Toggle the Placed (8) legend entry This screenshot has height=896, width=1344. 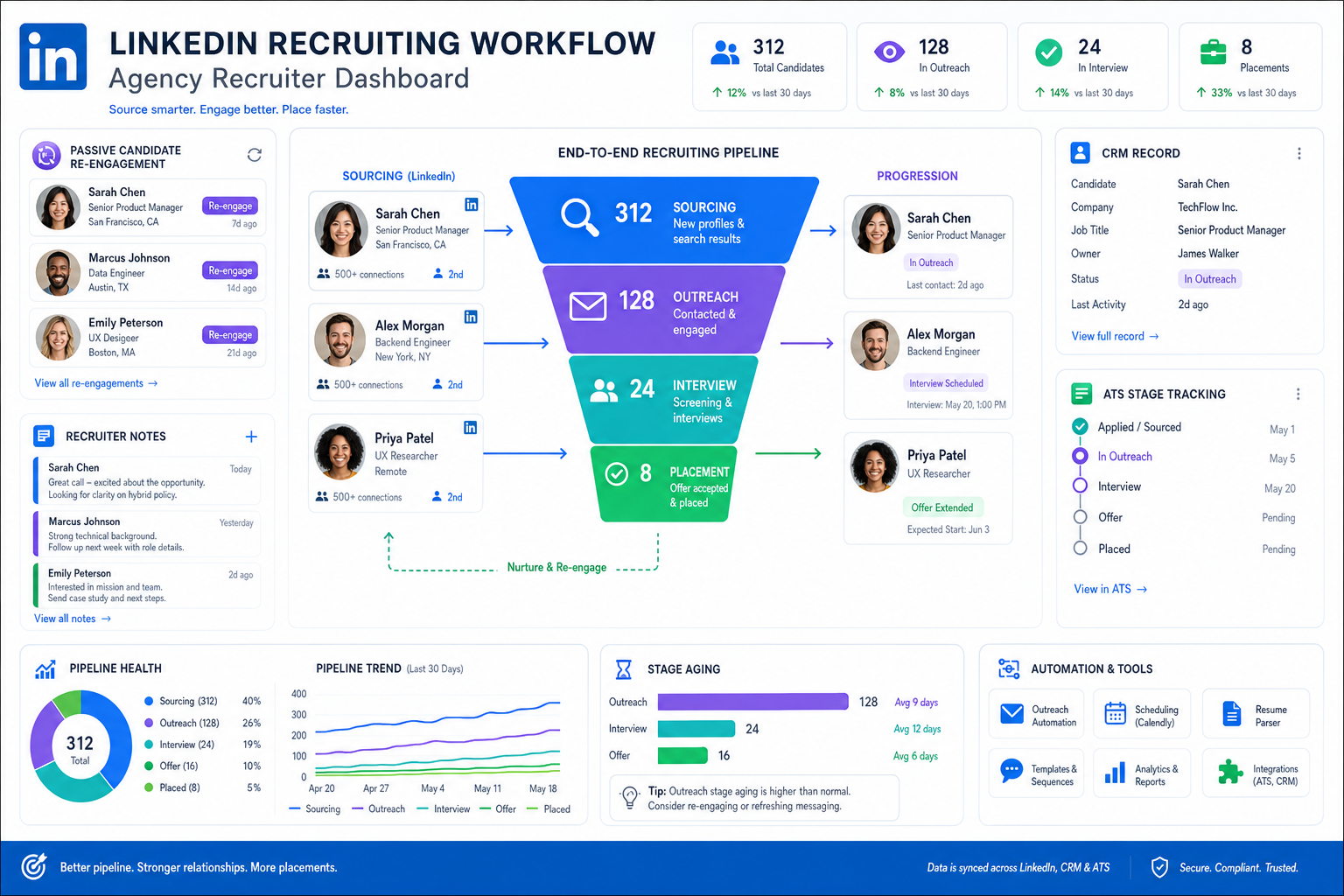click(202, 787)
